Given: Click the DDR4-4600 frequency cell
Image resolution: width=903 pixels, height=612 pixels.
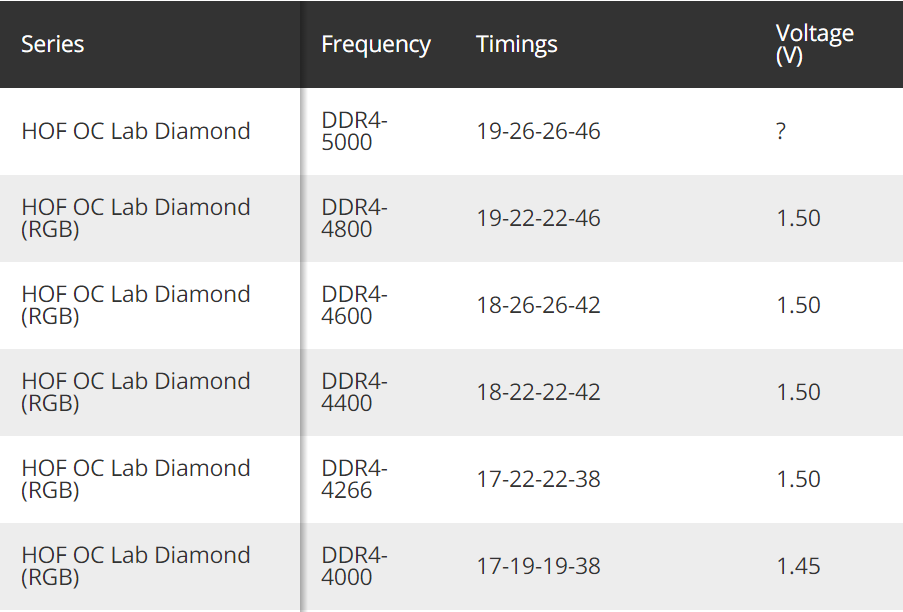Looking at the screenshot, I should [x=354, y=305].
